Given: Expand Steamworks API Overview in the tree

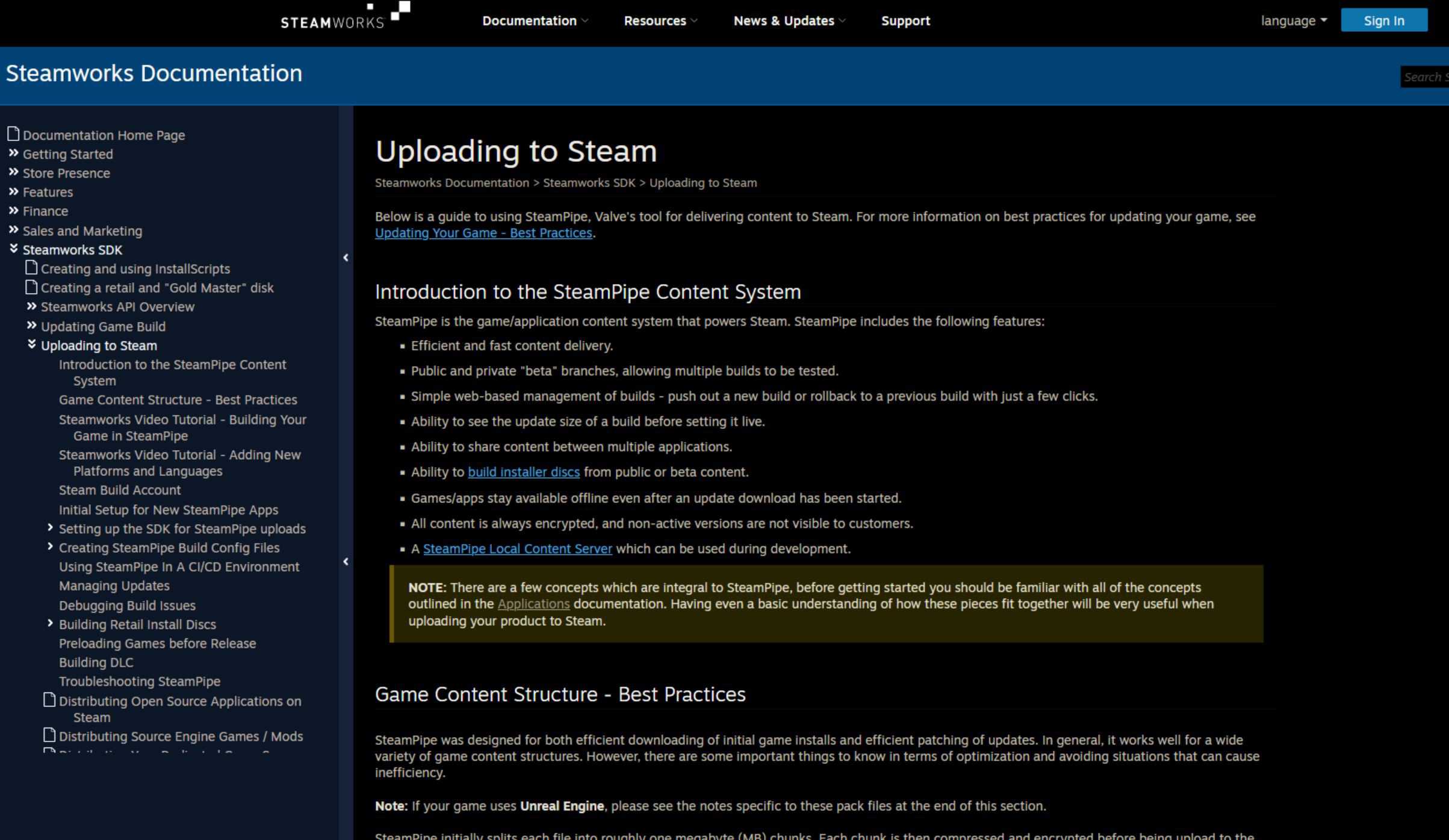Looking at the screenshot, I should pos(31,306).
